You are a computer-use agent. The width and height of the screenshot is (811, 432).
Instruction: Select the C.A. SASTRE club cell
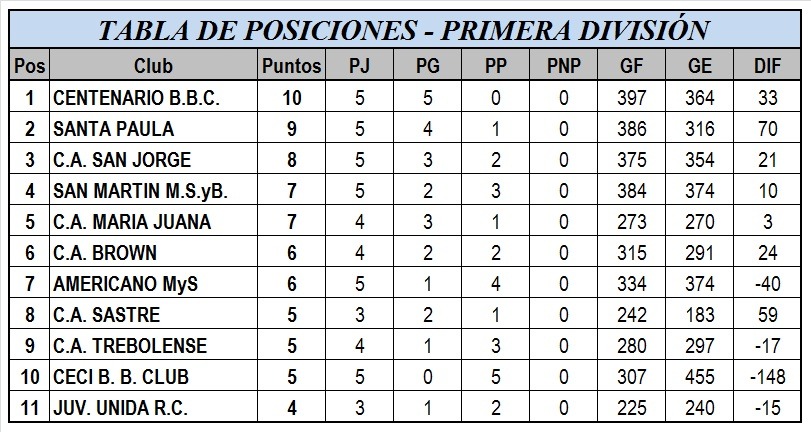(x=154, y=314)
